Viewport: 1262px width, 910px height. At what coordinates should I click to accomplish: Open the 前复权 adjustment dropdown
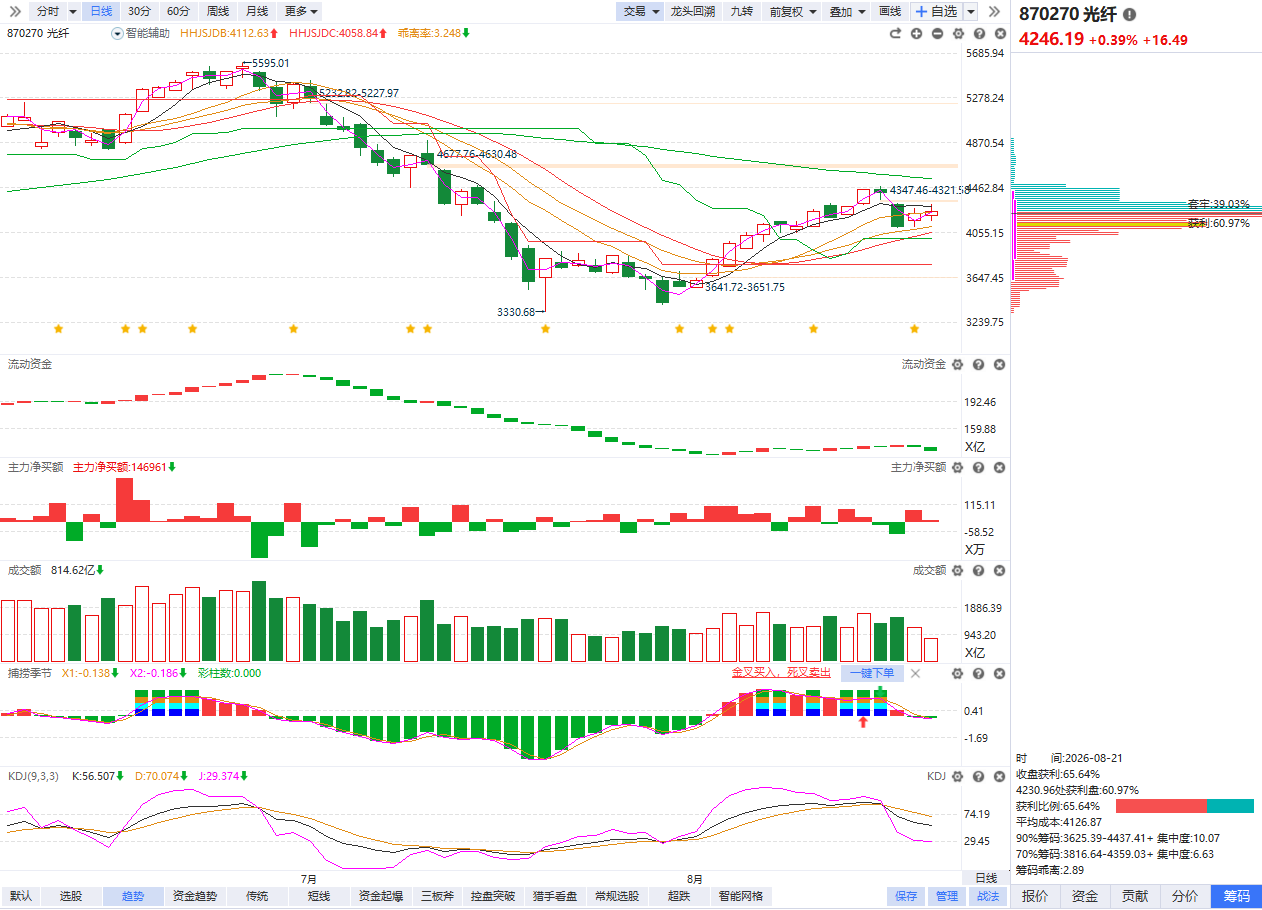(x=792, y=11)
